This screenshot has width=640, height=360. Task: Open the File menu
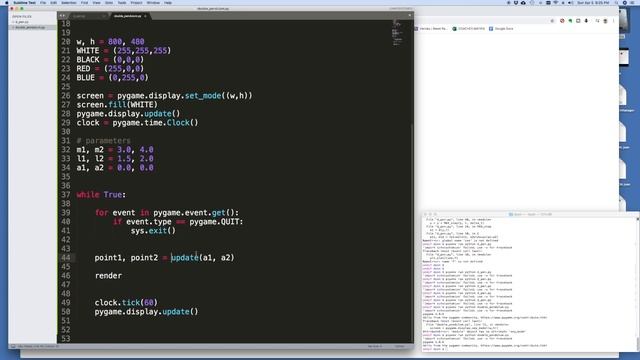[x=43, y=2]
